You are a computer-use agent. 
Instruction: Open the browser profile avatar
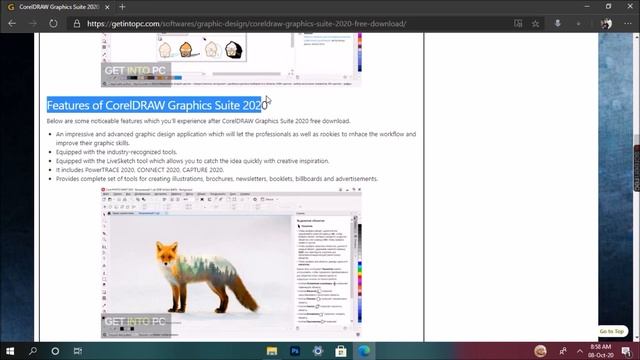[x=607, y=24]
